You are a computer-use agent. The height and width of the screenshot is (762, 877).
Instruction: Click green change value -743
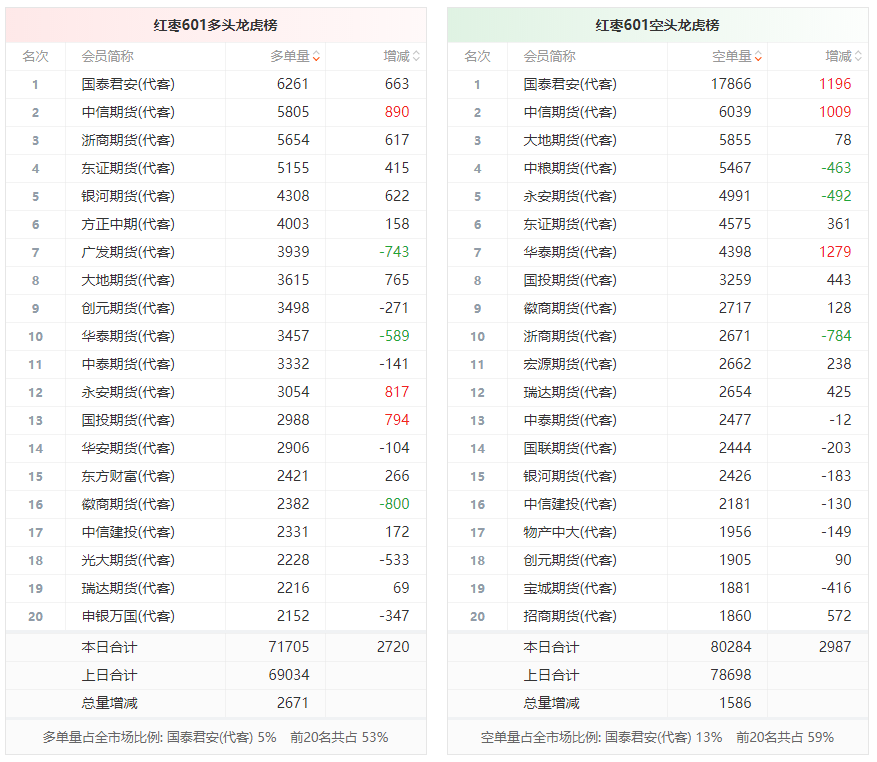click(394, 252)
